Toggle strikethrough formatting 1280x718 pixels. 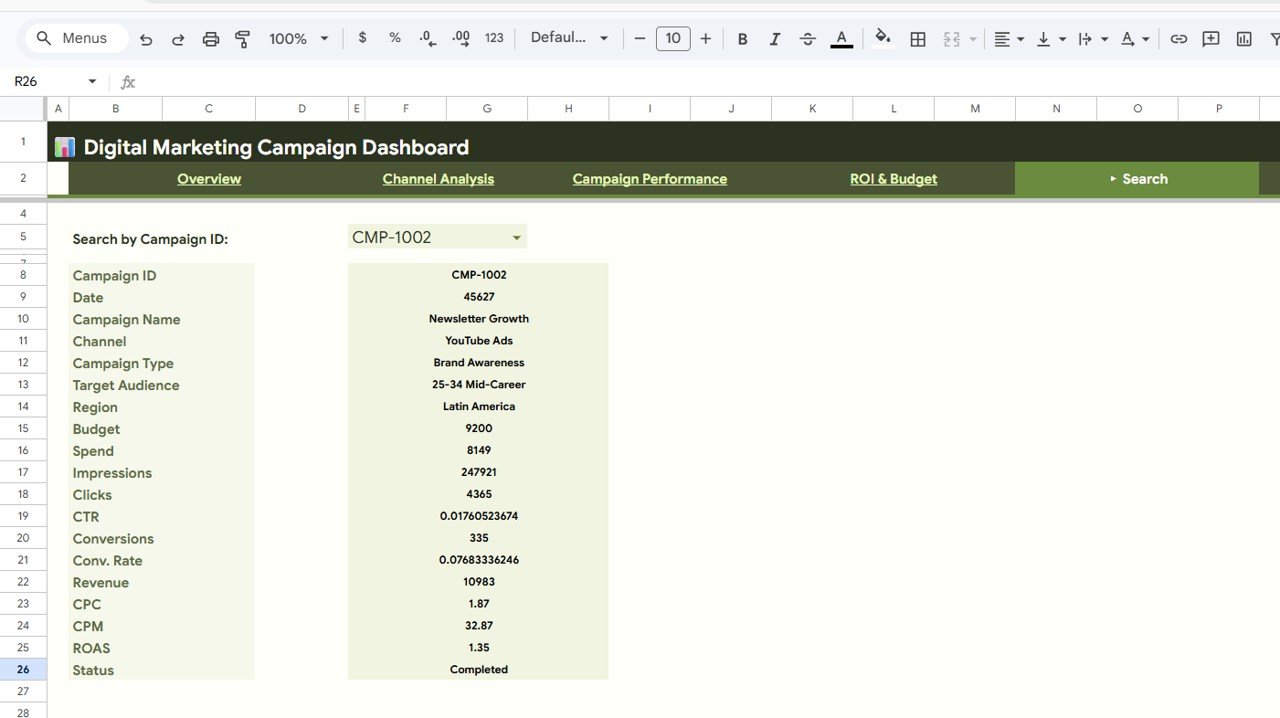807,38
